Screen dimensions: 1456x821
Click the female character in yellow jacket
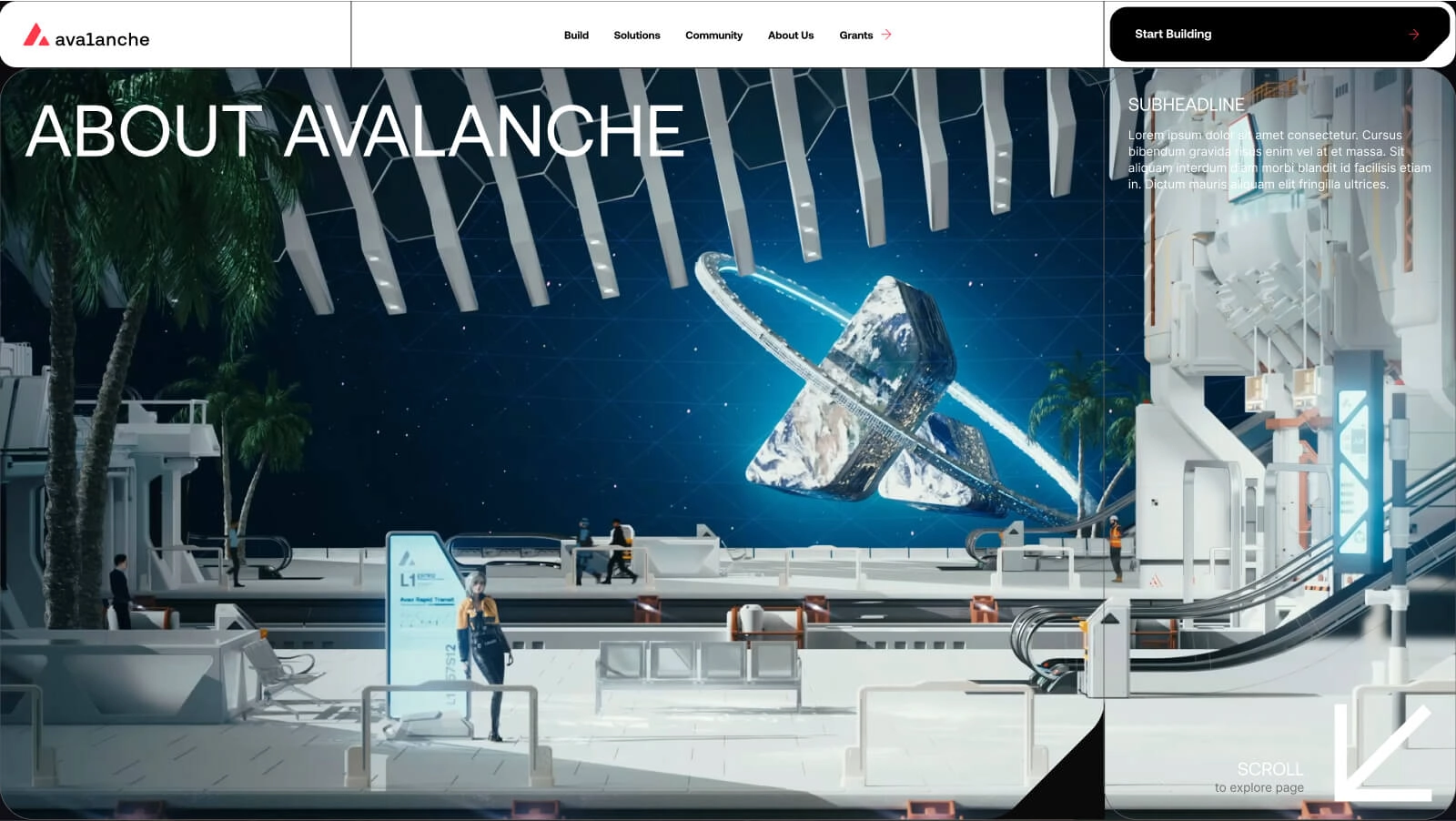pyautogui.click(x=484, y=651)
